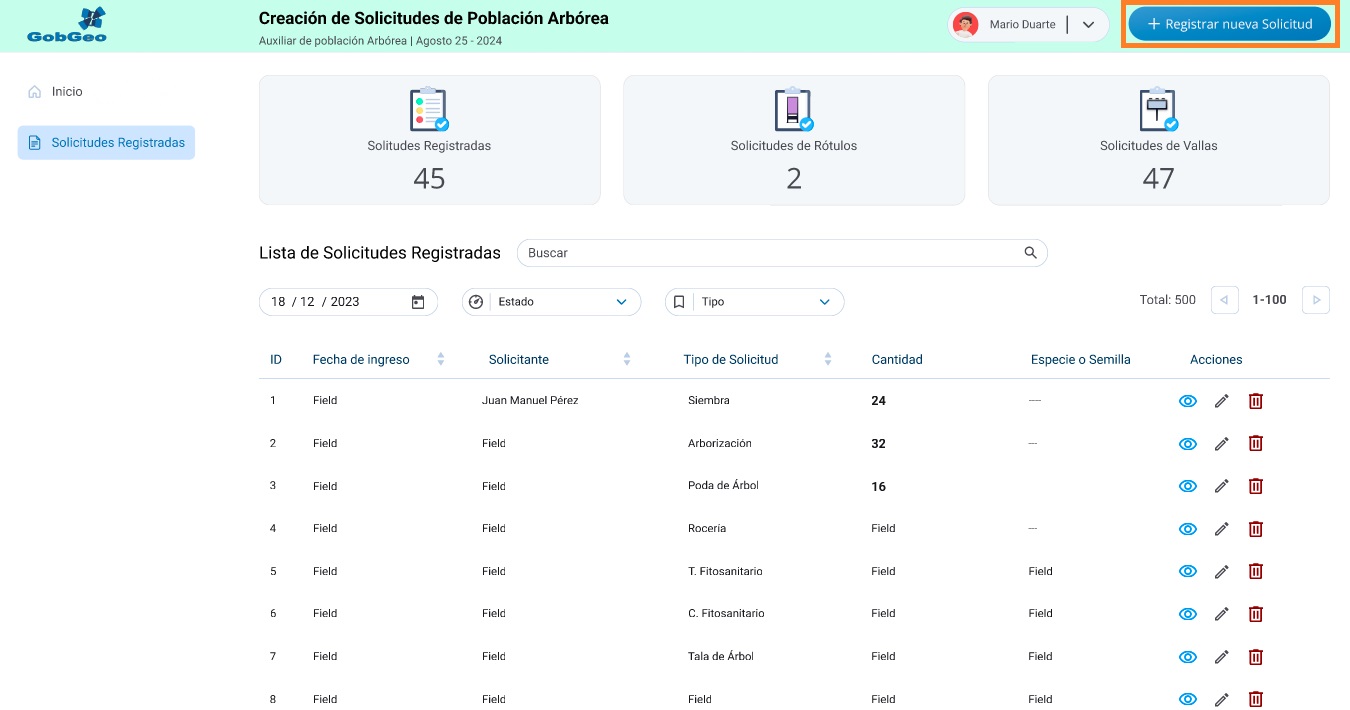1350x710 pixels.
Task: Go to next page of results
Action: (x=1316, y=300)
